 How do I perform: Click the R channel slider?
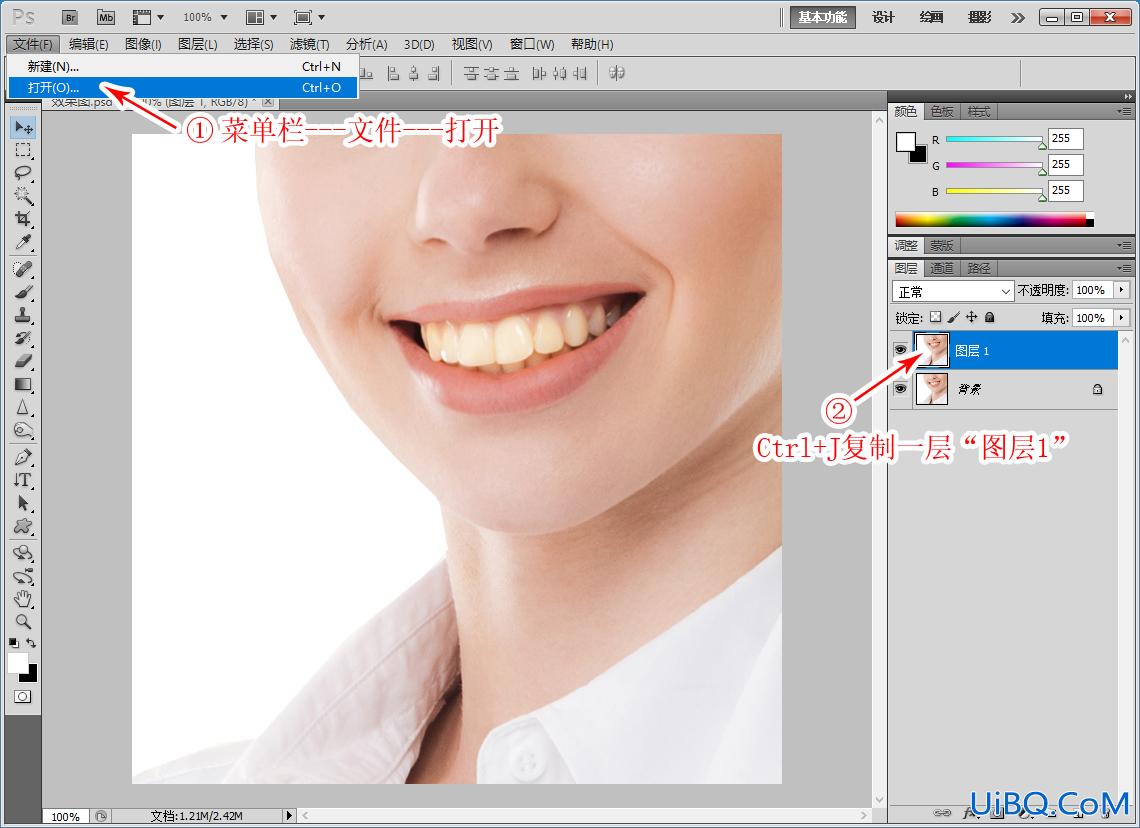(x=994, y=139)
